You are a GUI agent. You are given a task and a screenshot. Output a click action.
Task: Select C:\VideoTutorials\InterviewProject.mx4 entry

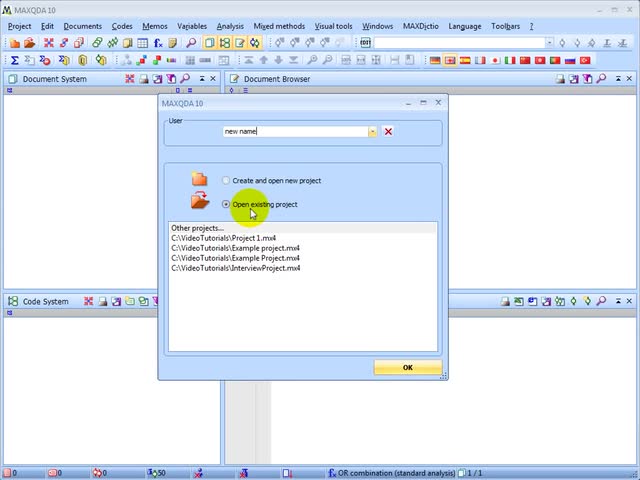click(x=302, y=268)
